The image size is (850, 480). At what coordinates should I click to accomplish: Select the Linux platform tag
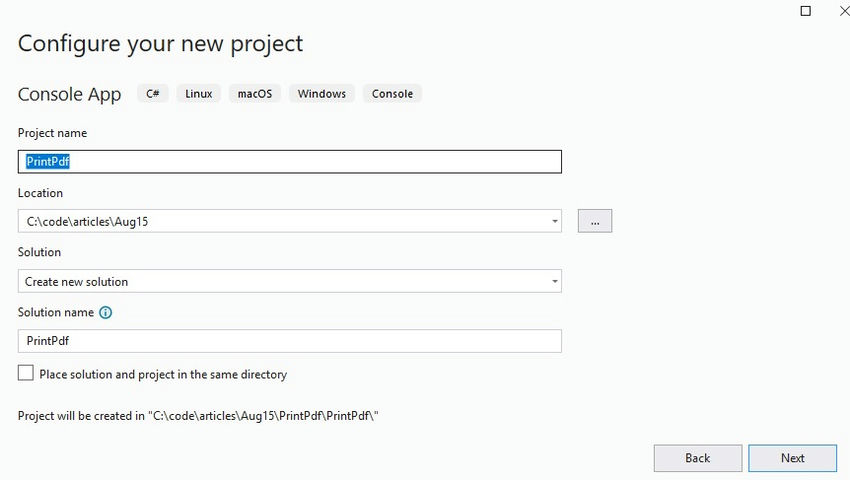pos(198,94)
